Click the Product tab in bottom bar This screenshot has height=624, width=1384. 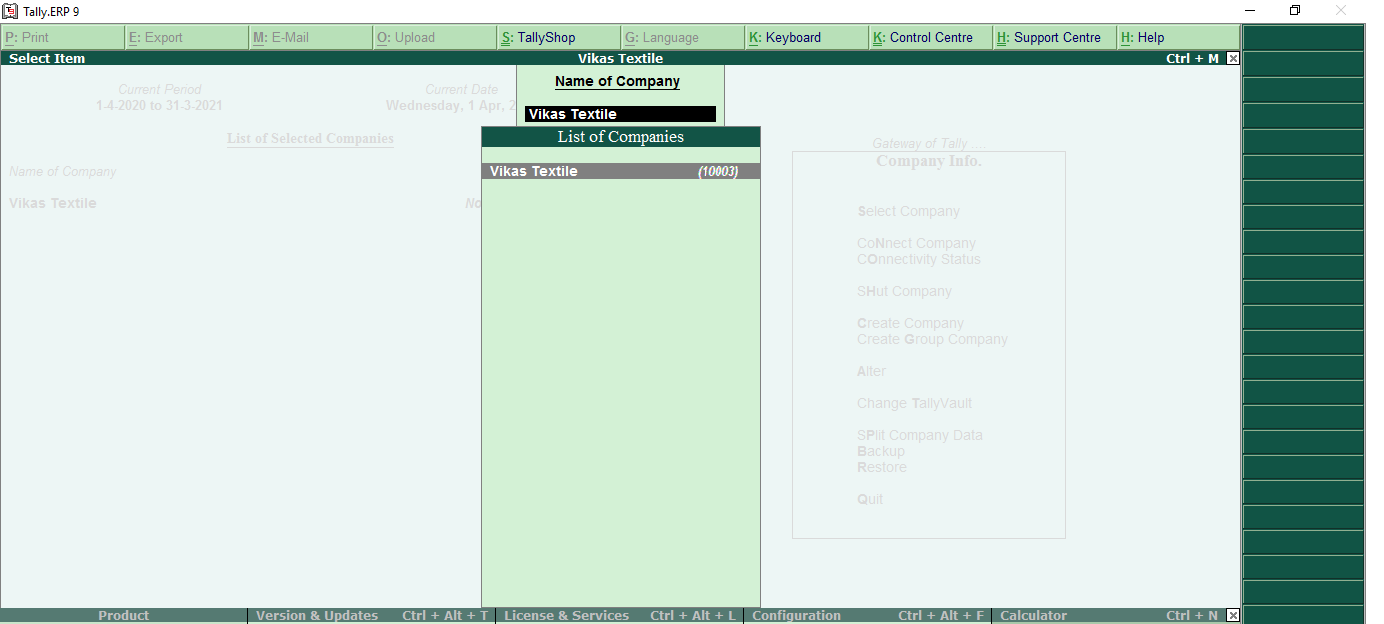click(x=124, y=616)
